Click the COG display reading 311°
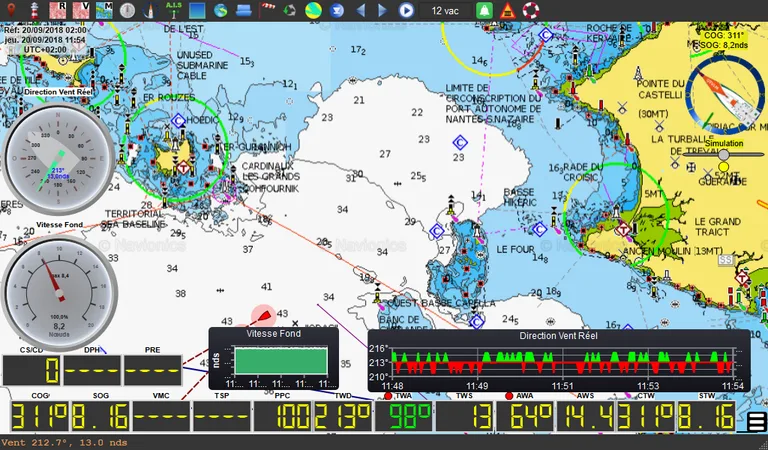This screenshot has width=768, height=450. (x=41, y=417)
